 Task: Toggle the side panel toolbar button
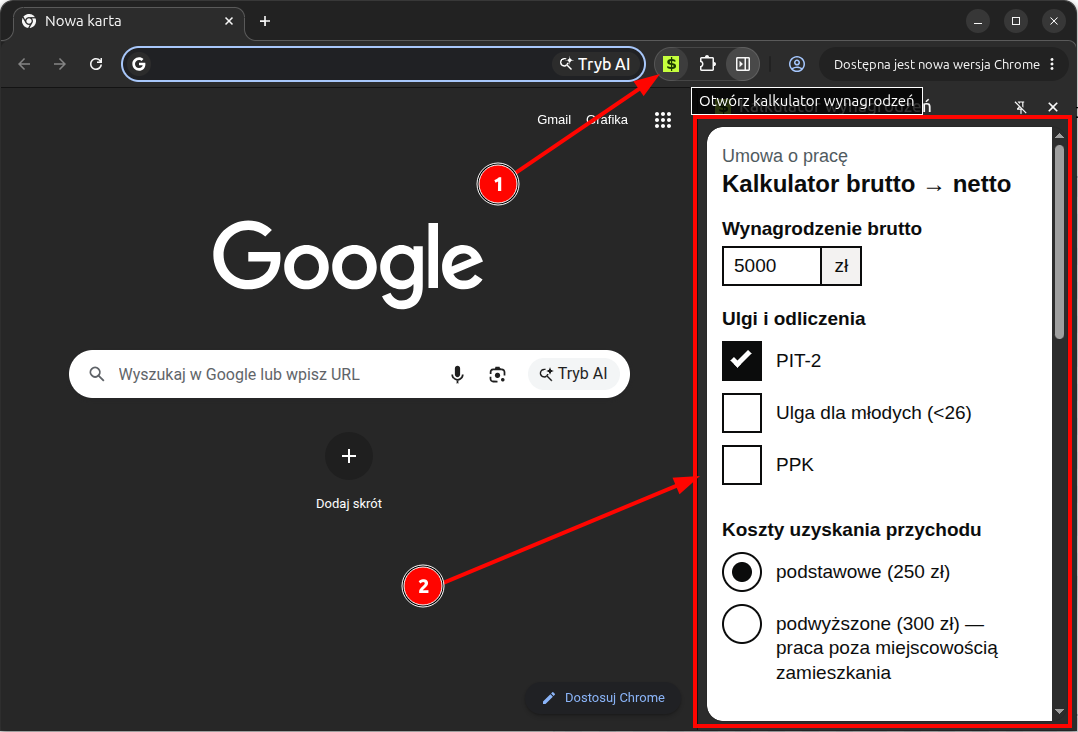[x=742, y=64]
